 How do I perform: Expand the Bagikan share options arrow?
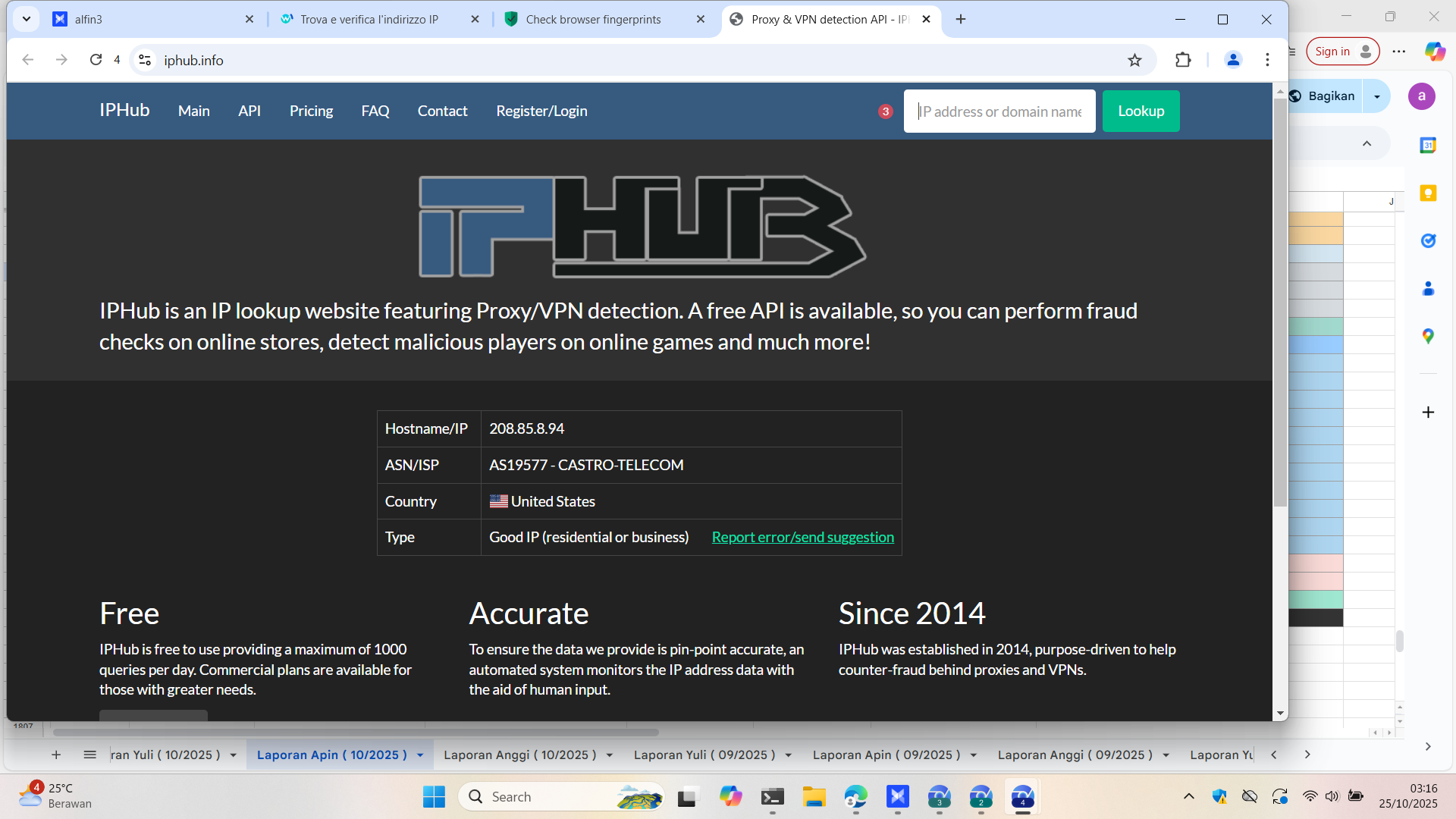[1377, 96]
